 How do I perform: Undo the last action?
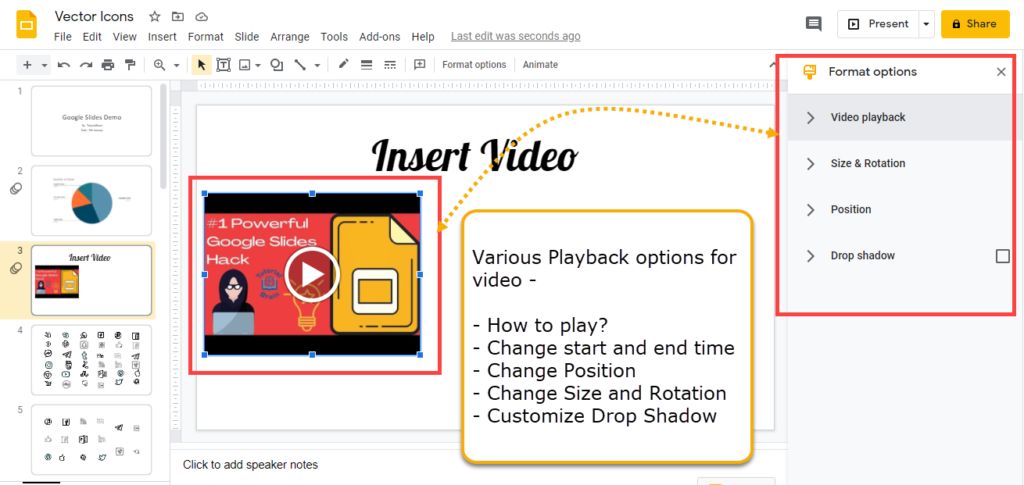coord(64,65)
